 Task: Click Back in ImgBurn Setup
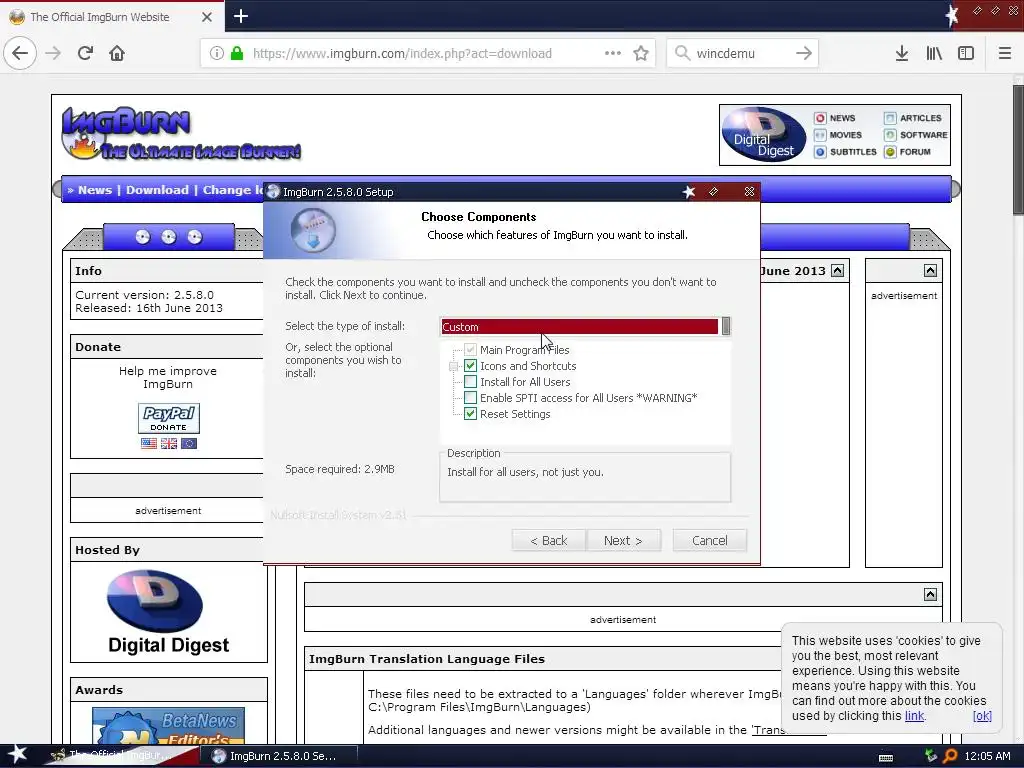point(549,541)
